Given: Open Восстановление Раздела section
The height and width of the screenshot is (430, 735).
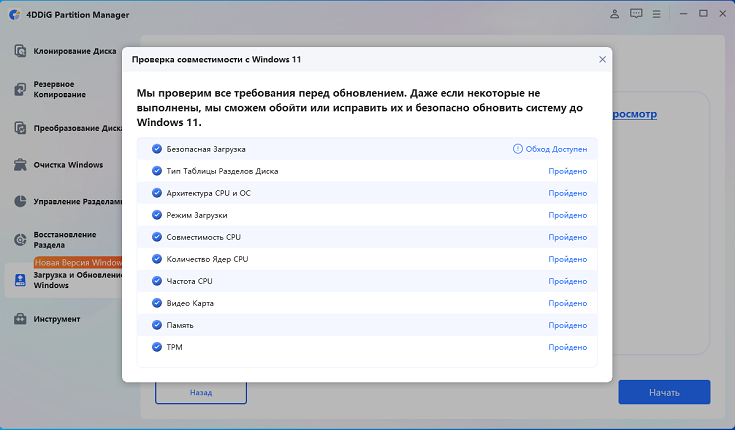Looking at the screenshot, I should 65,240.
